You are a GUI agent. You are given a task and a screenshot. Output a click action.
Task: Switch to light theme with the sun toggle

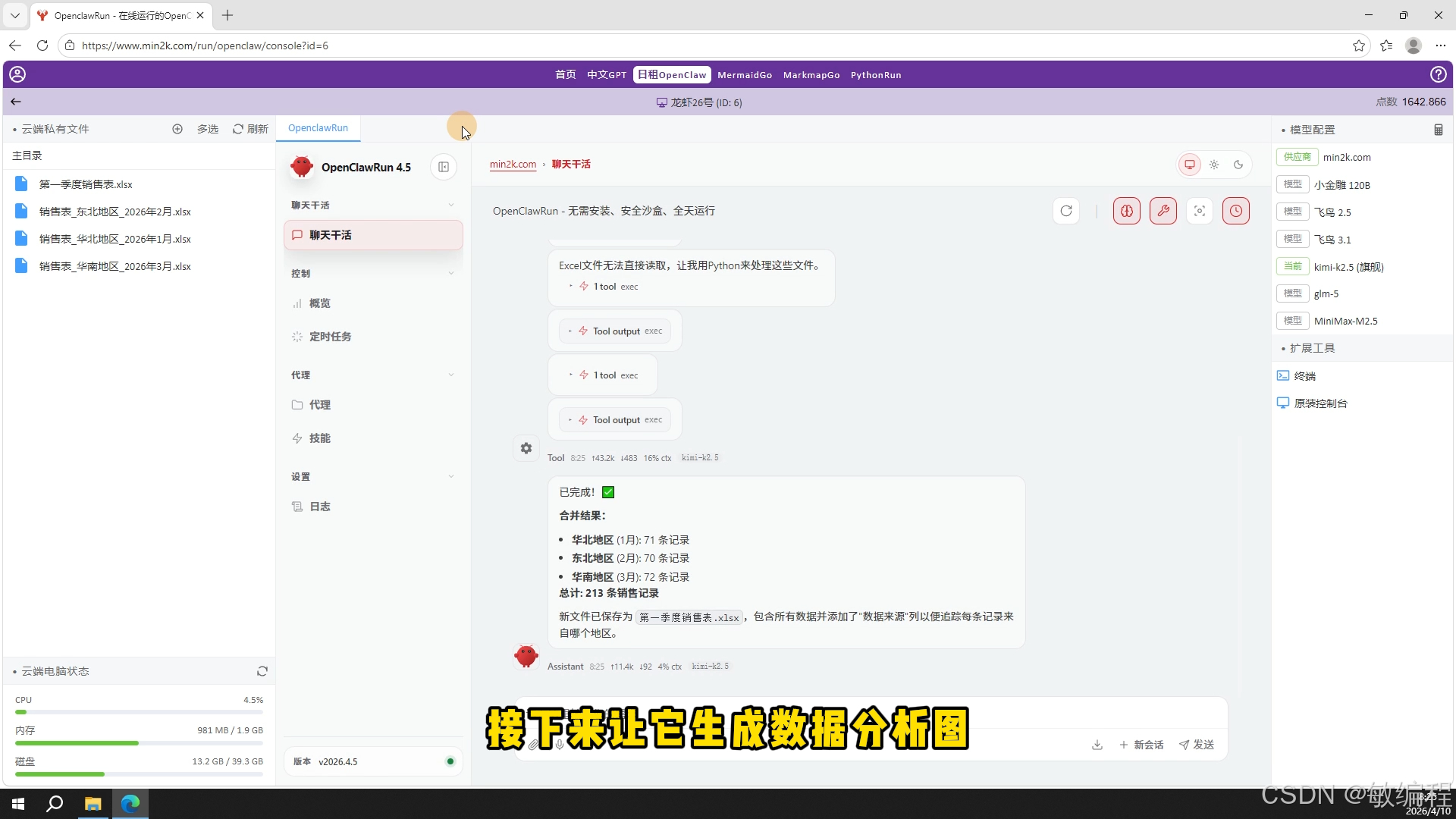pos(1214,164)
